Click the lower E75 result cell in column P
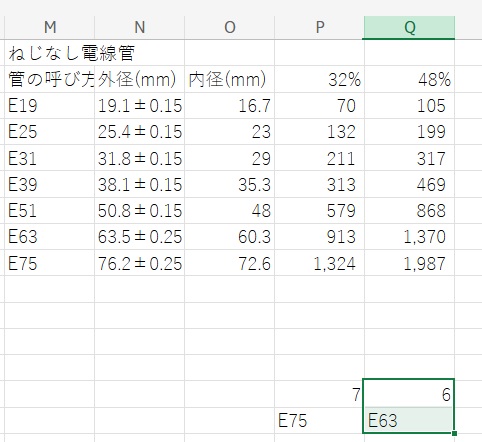Screen dimensions: 482x442 point(320,420)
